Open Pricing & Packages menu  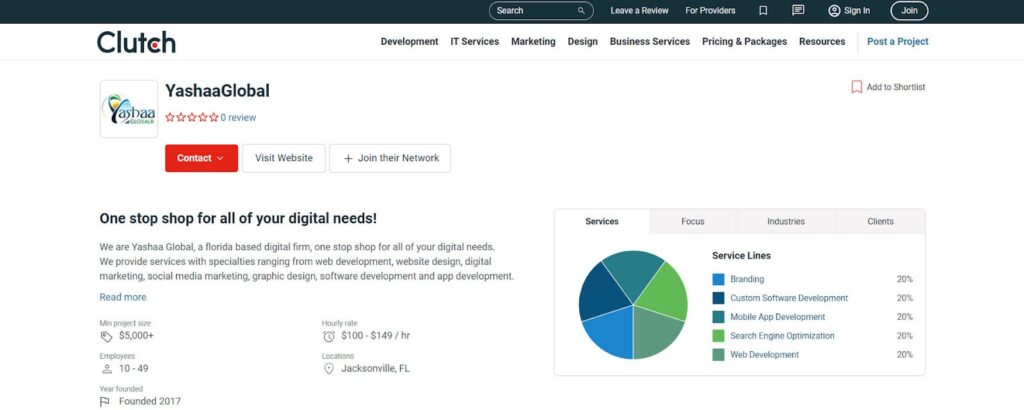(744, 41)
